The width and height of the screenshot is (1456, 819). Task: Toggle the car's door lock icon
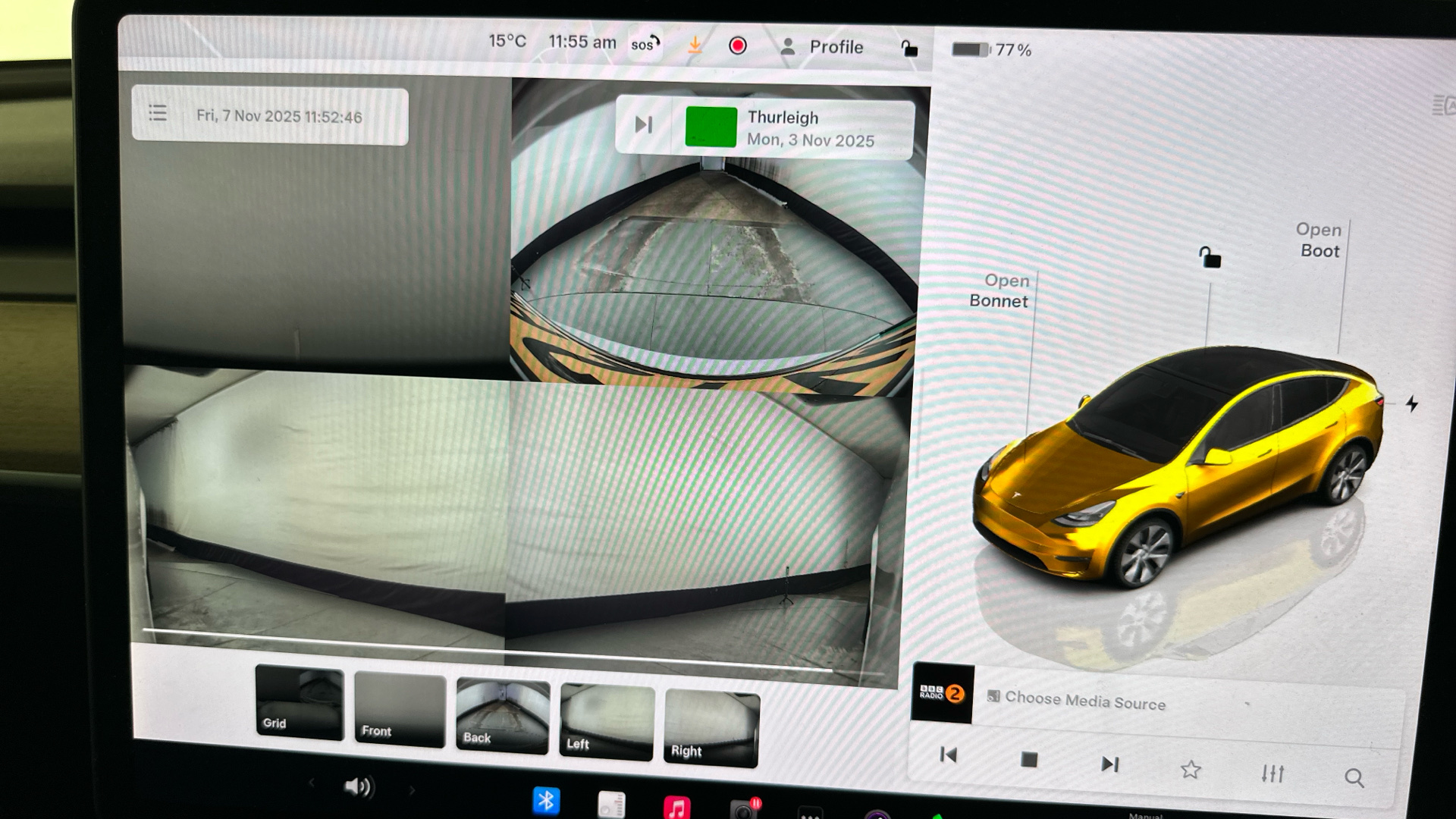point(1209,258)
